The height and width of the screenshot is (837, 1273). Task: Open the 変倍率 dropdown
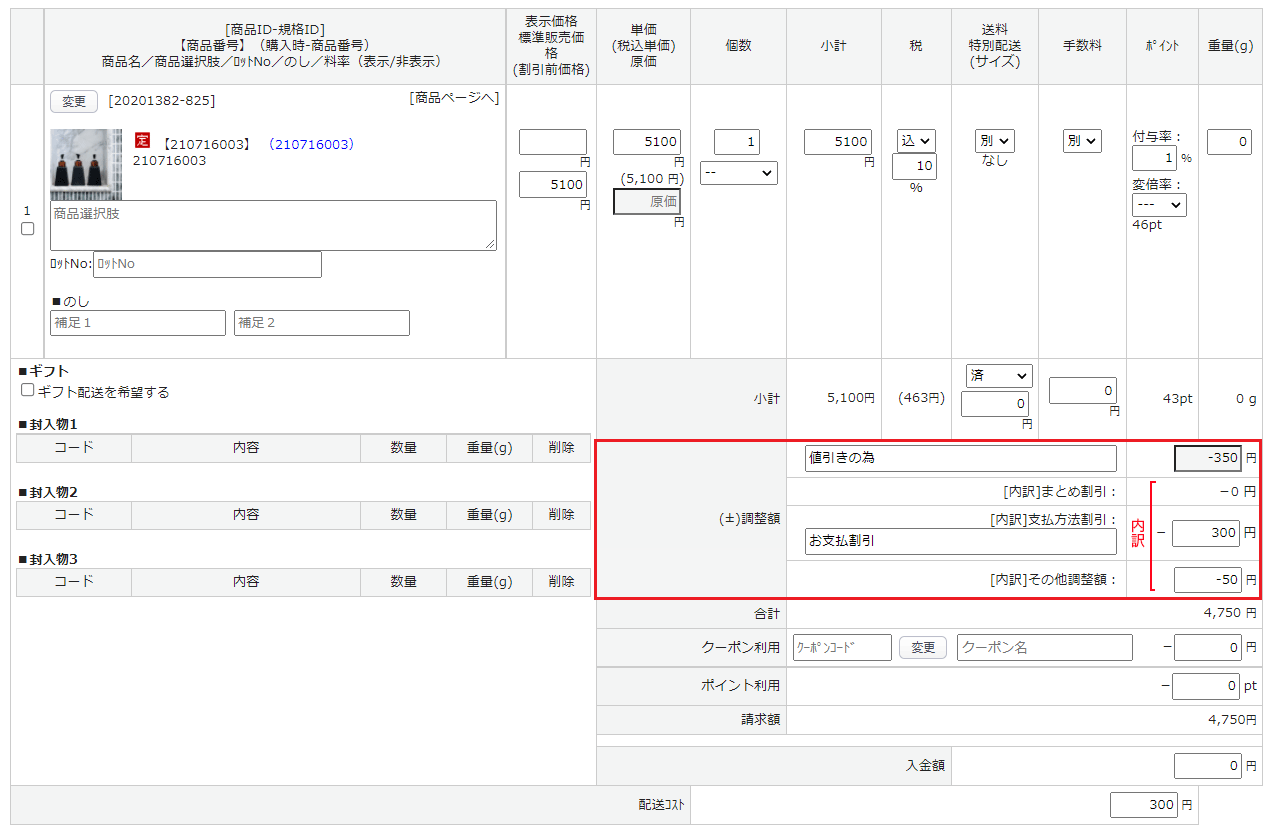[1158, 204]
